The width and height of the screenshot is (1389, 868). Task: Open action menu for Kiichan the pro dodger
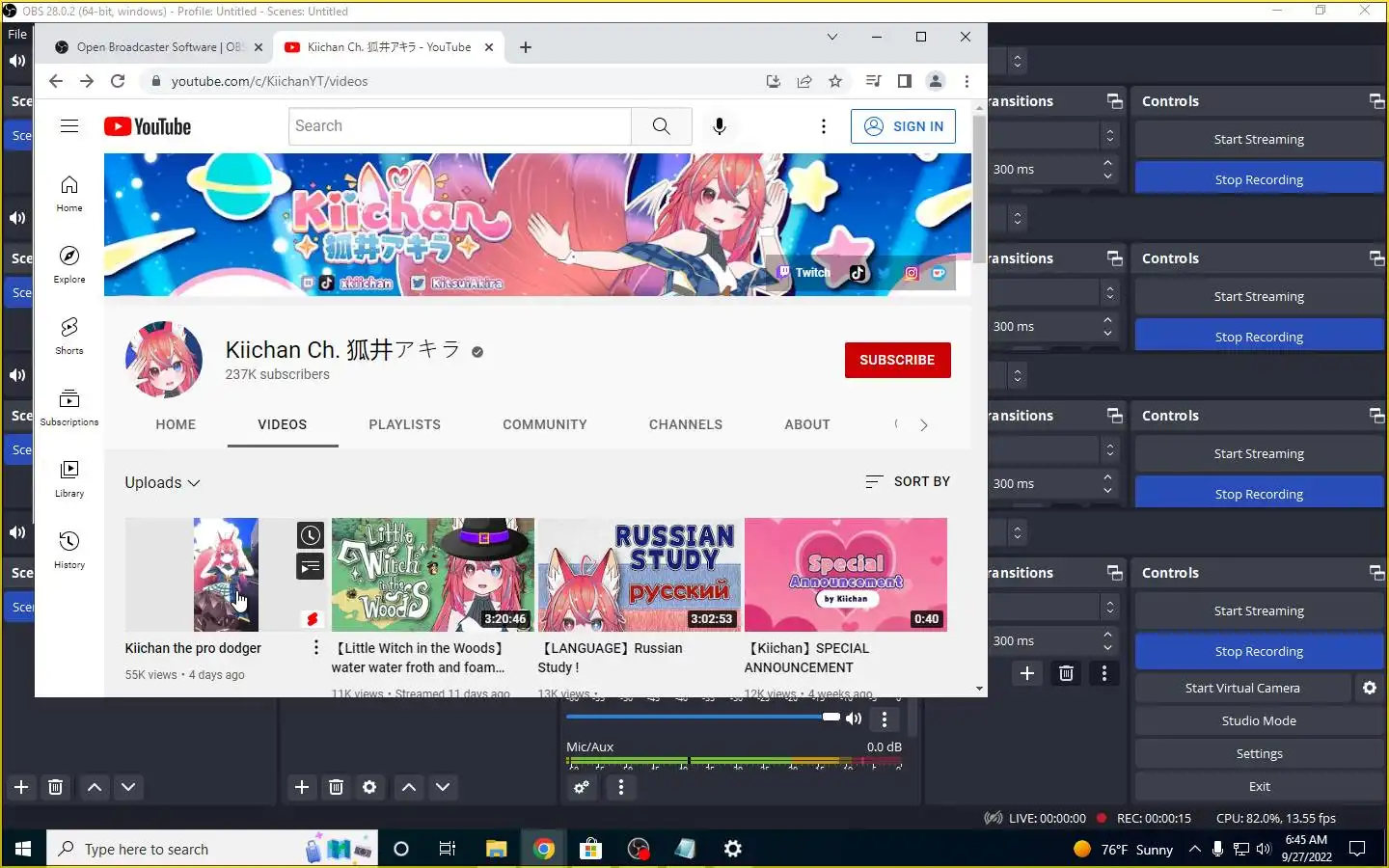pos(315,647)
